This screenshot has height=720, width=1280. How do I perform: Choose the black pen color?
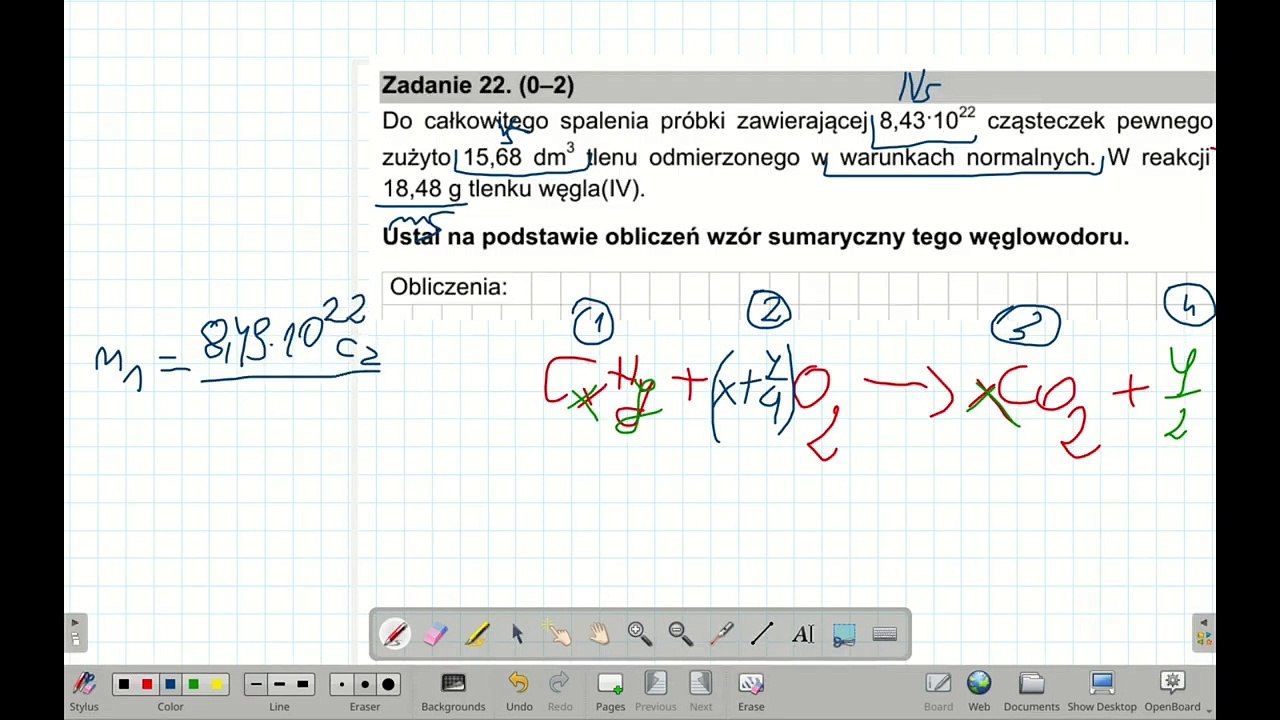[x=124, y=684]
